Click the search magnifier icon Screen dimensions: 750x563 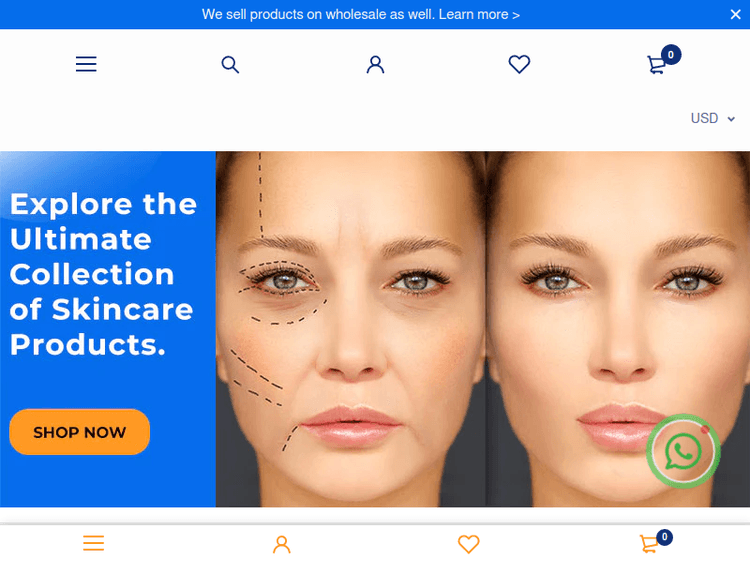(x=230, y=64)
